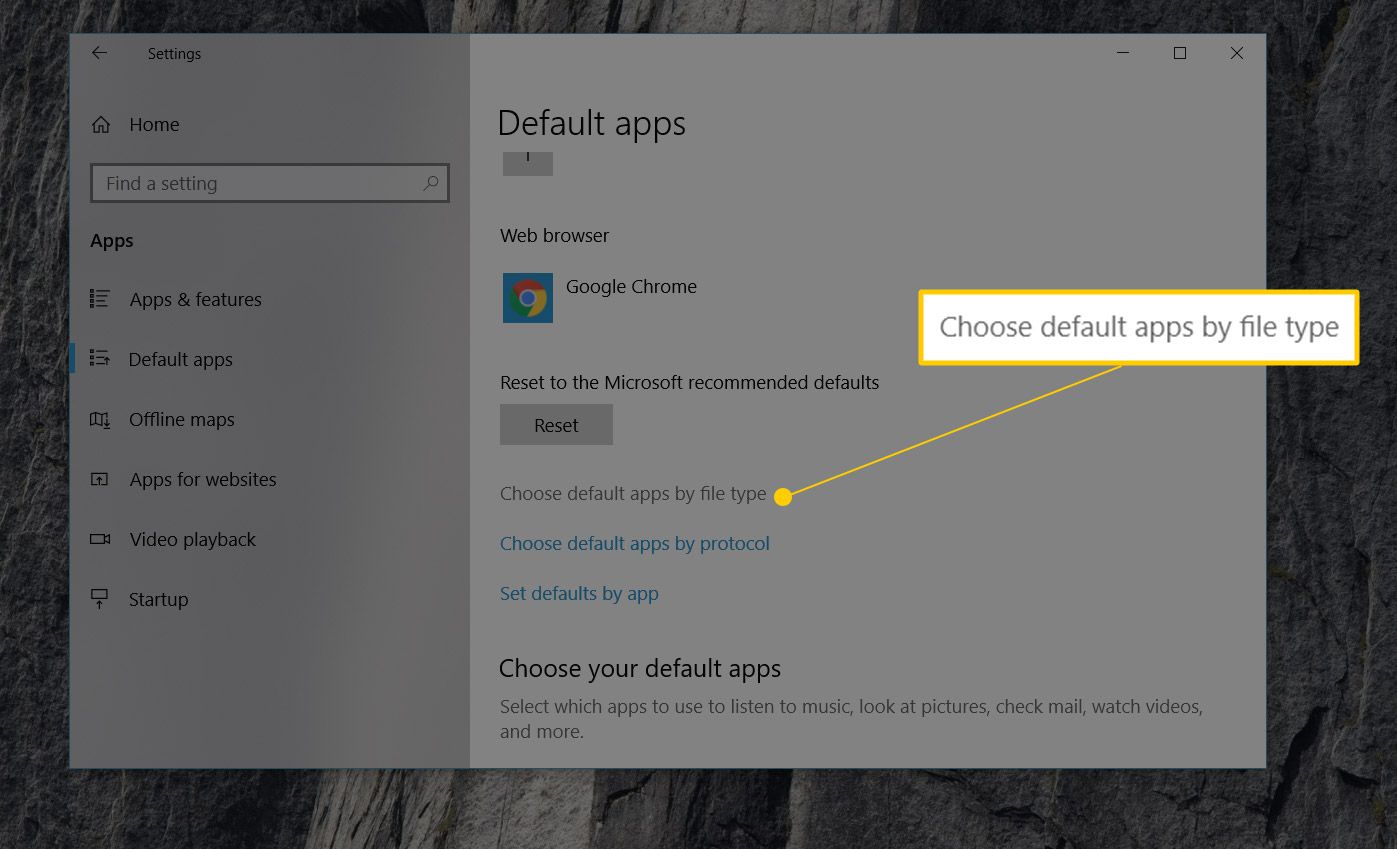Select Default apps in sidebar

(180, 359)
